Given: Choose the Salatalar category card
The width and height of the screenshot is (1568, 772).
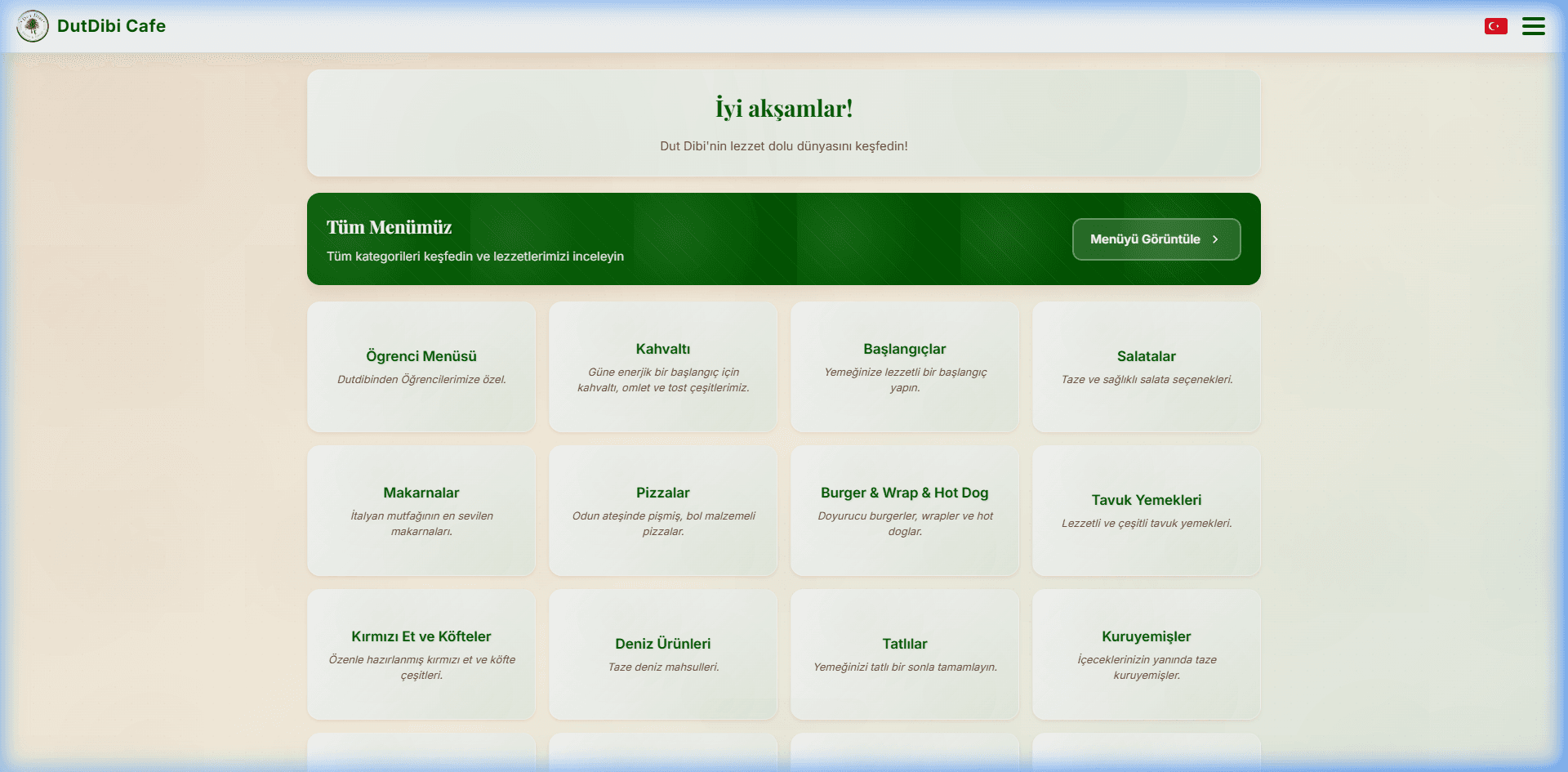Looking at the screenshot, I should click(1147, 367).
